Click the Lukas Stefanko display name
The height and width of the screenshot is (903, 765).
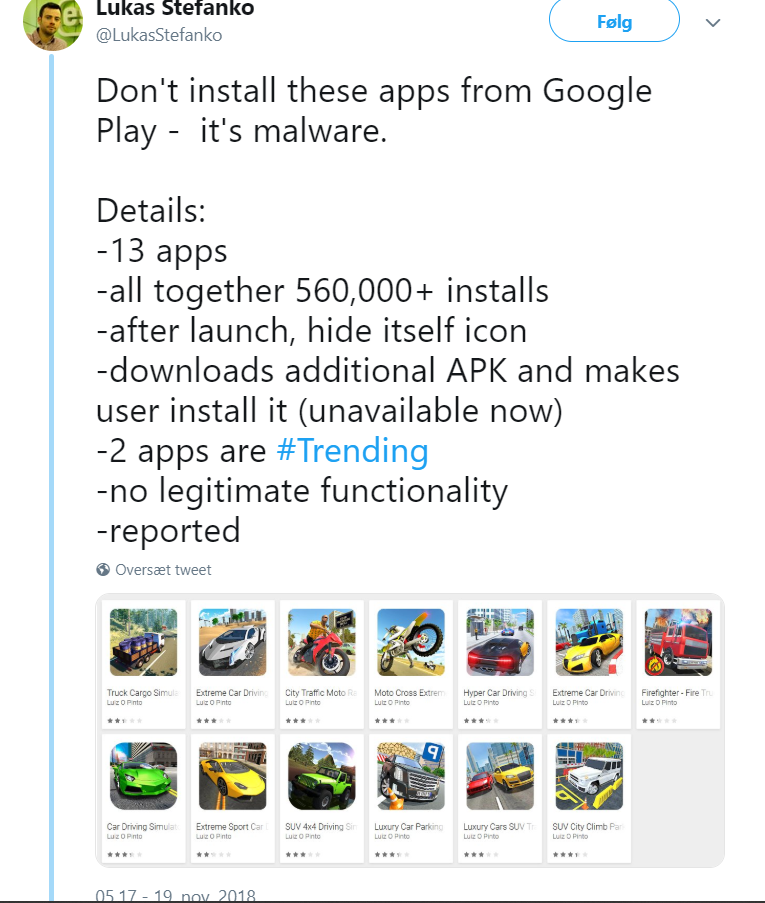point(175,9)
